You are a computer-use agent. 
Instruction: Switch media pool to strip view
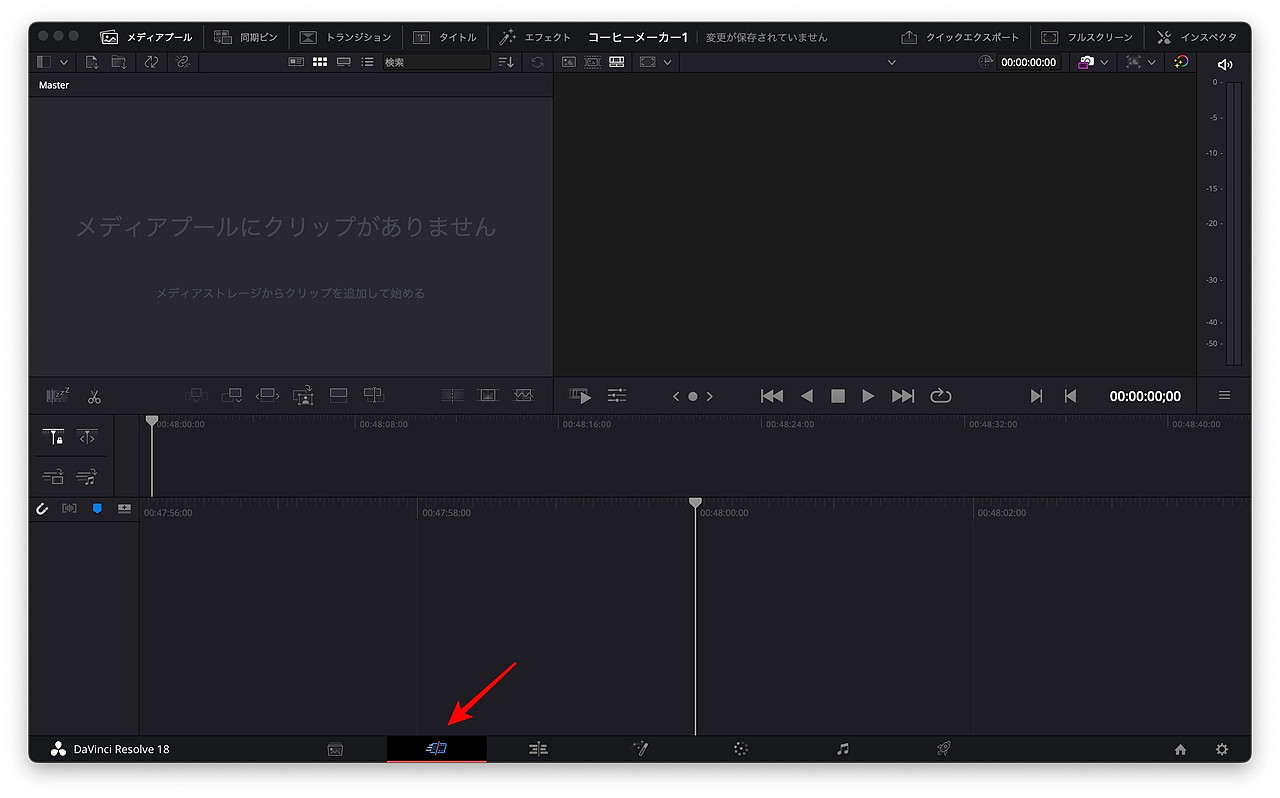pyautogui.click(x=344, y=62)
